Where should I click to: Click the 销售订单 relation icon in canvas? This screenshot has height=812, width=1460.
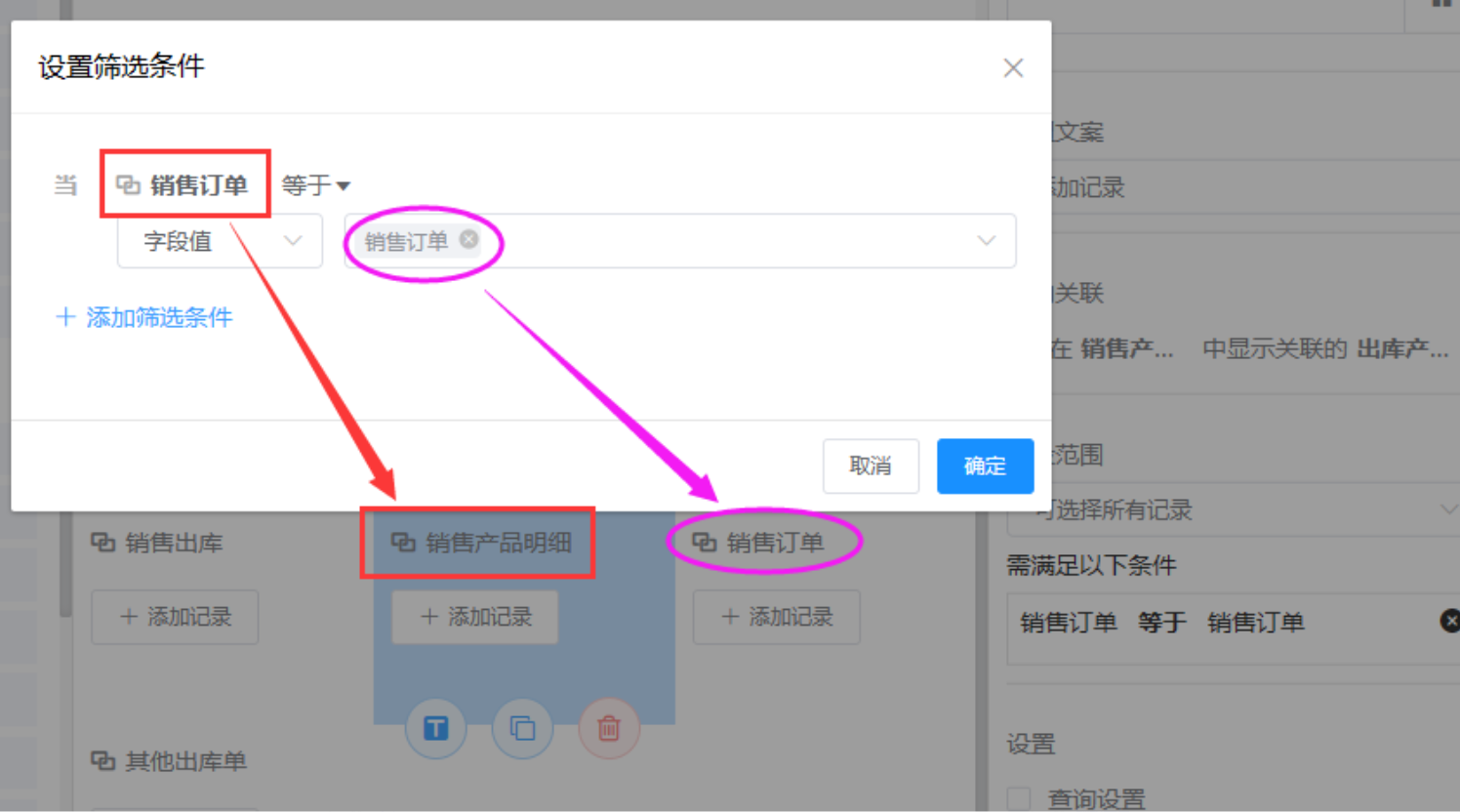coord(704,542)
